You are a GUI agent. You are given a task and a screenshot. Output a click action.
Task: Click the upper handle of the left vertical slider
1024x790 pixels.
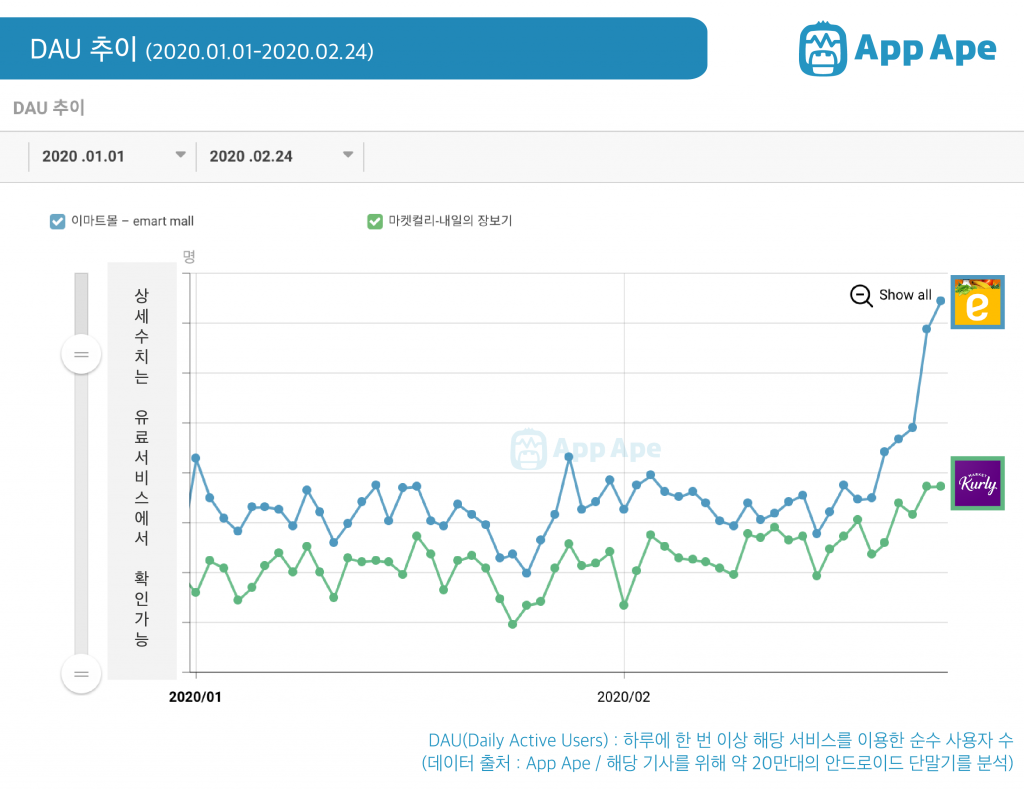pos(81,354)
